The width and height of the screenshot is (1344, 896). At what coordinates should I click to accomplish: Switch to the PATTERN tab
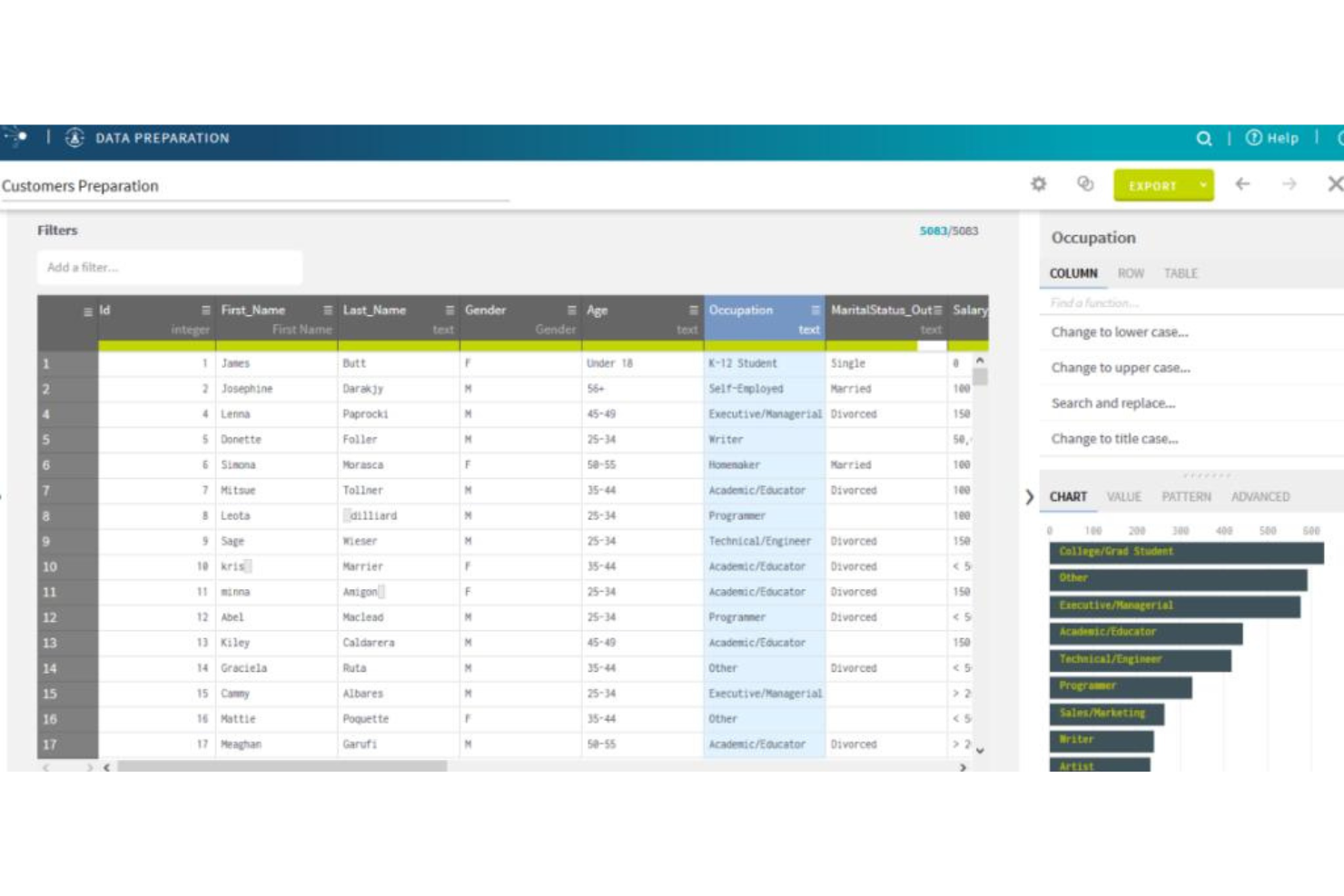tap(1186, 497)
